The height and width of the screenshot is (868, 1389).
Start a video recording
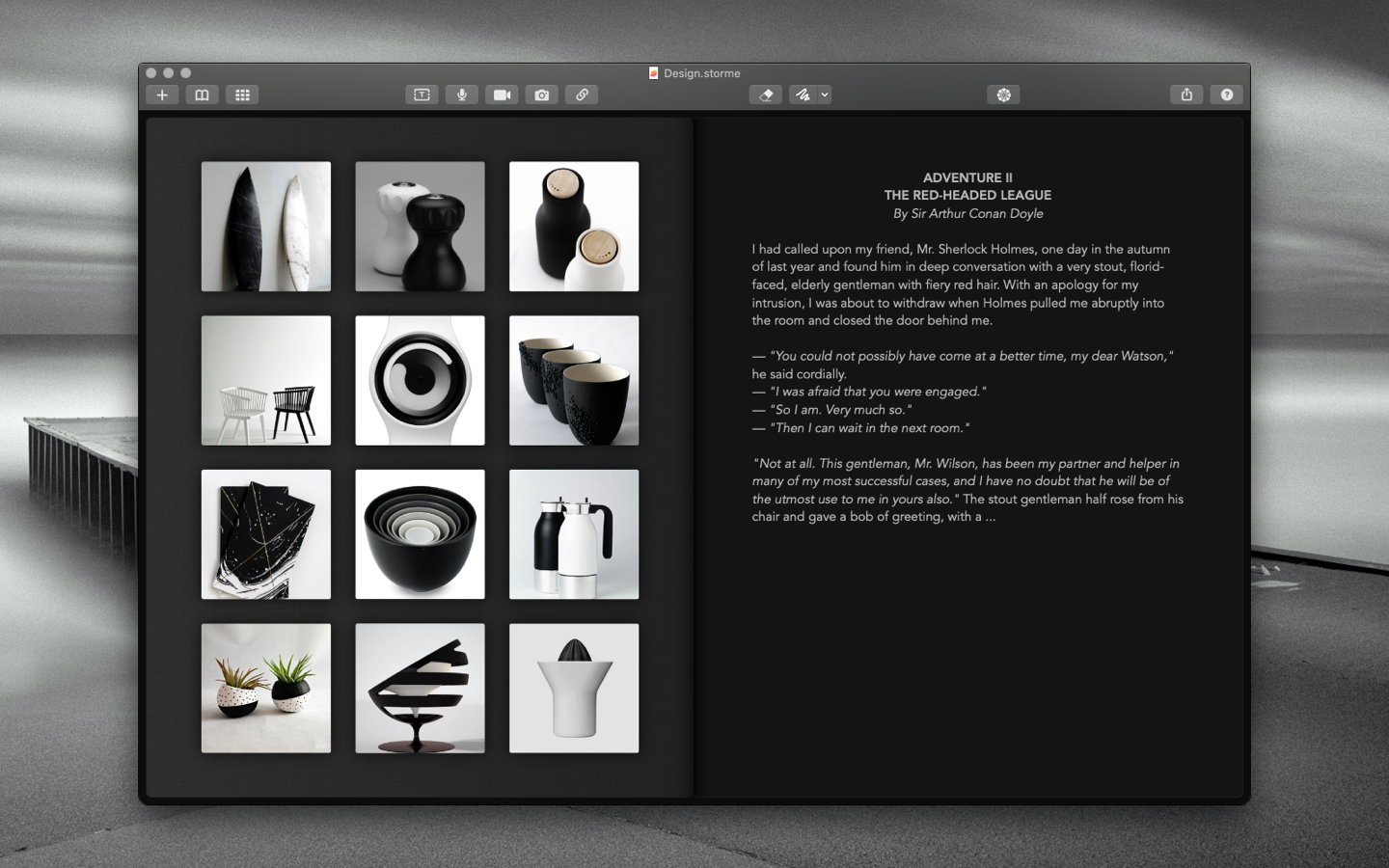[x=502, y=95]
